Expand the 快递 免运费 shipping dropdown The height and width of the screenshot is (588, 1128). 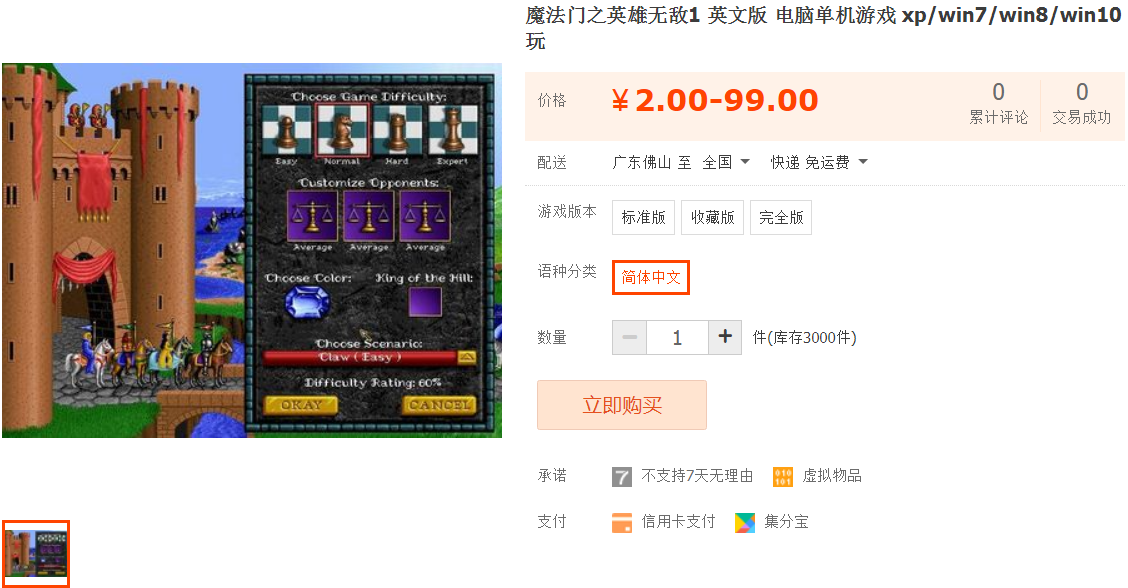(819, 162)
